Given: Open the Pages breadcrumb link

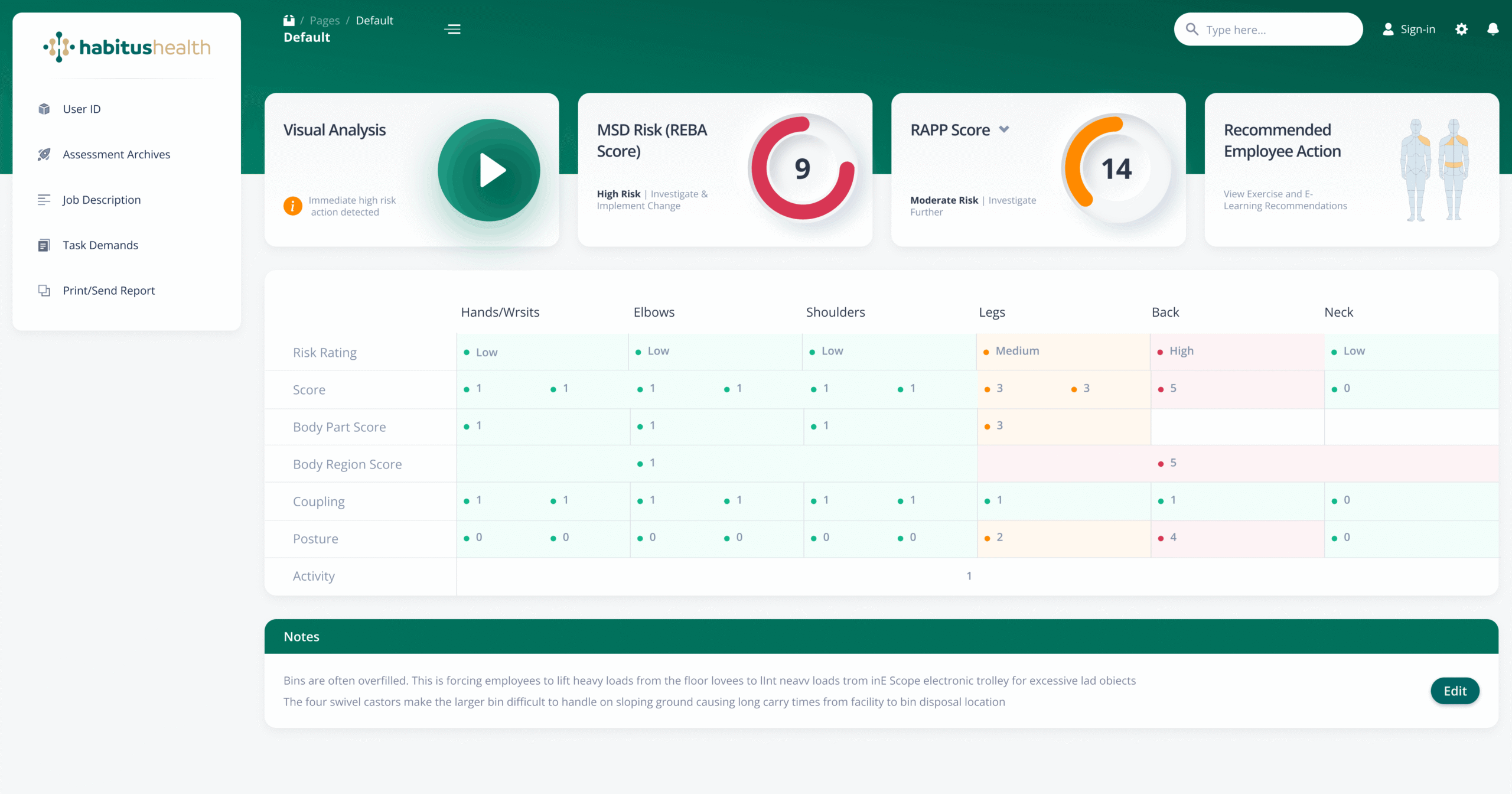Looking at the screenshot, I should 324,19.
